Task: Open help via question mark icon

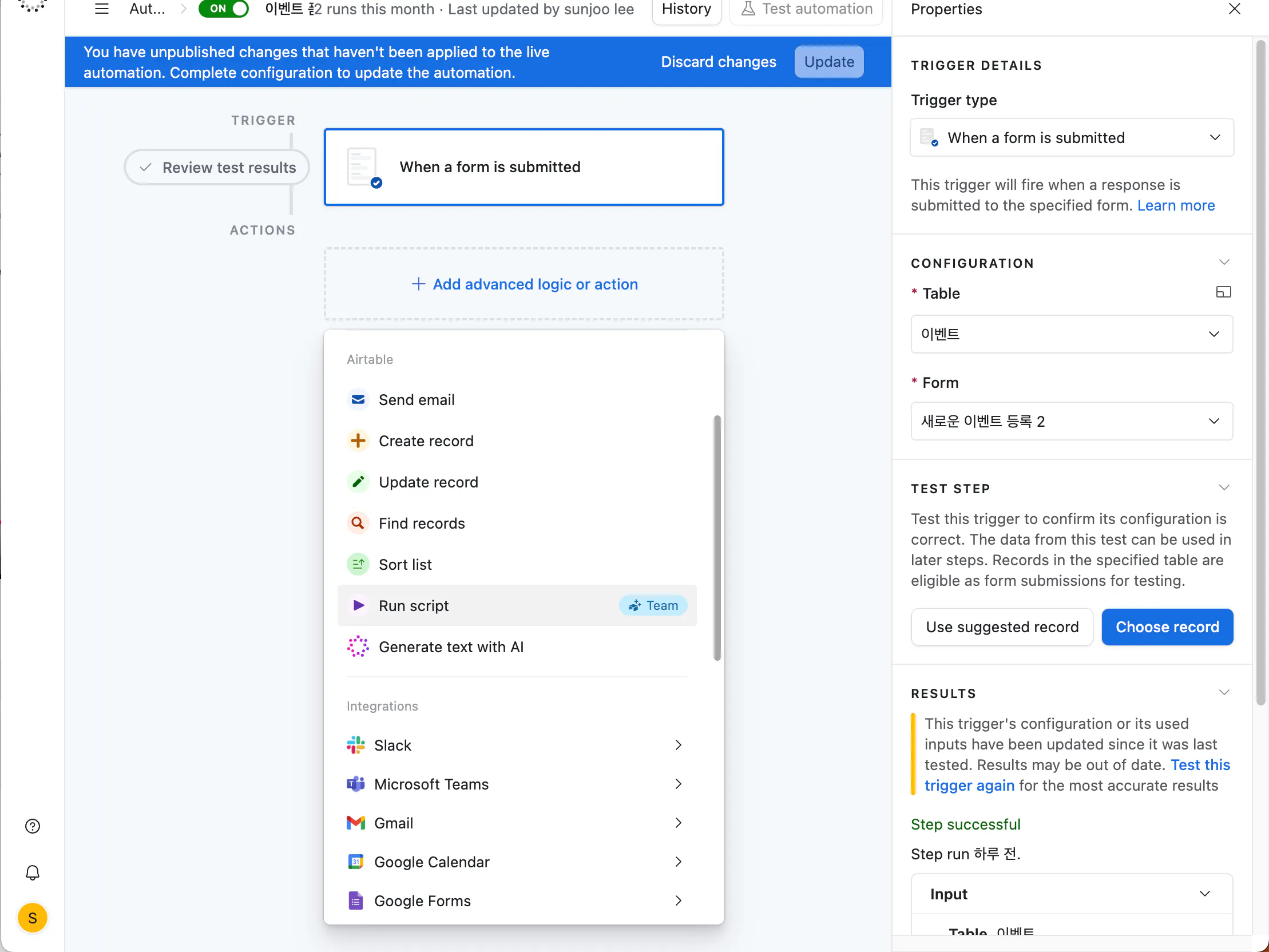Action: point(33,826)
